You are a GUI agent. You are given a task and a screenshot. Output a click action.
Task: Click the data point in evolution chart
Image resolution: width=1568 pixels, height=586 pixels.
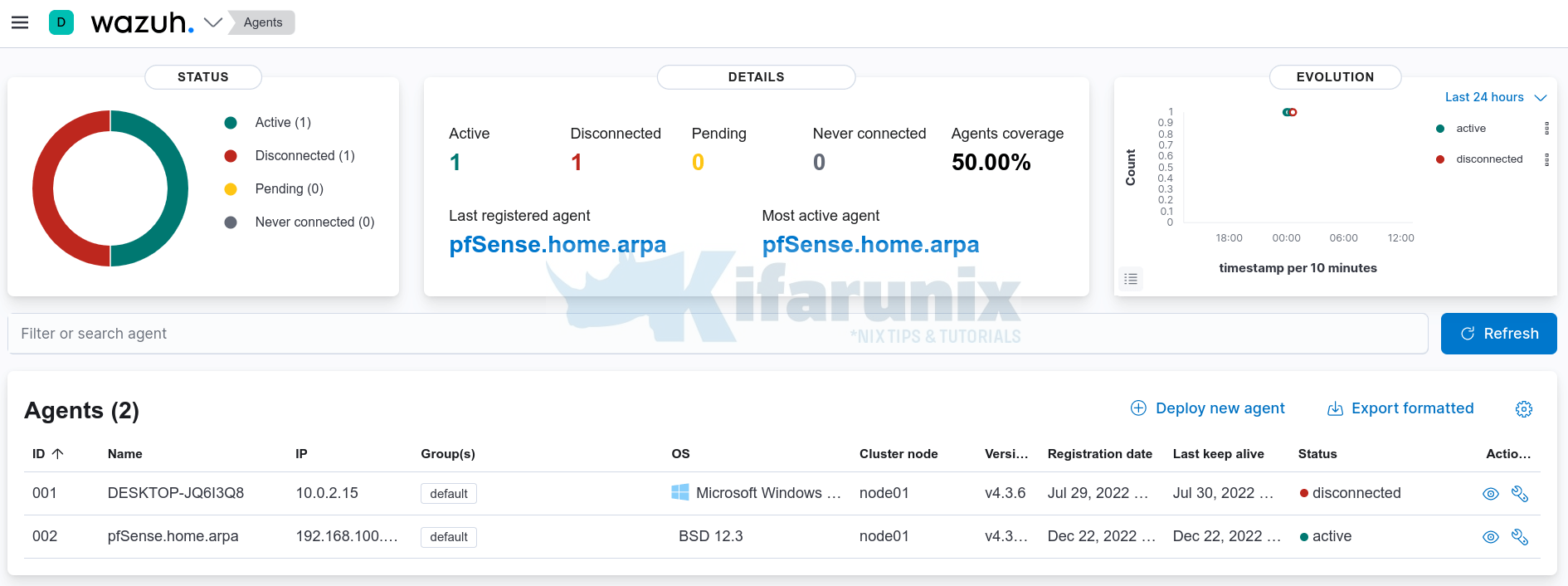[1289, 112]
